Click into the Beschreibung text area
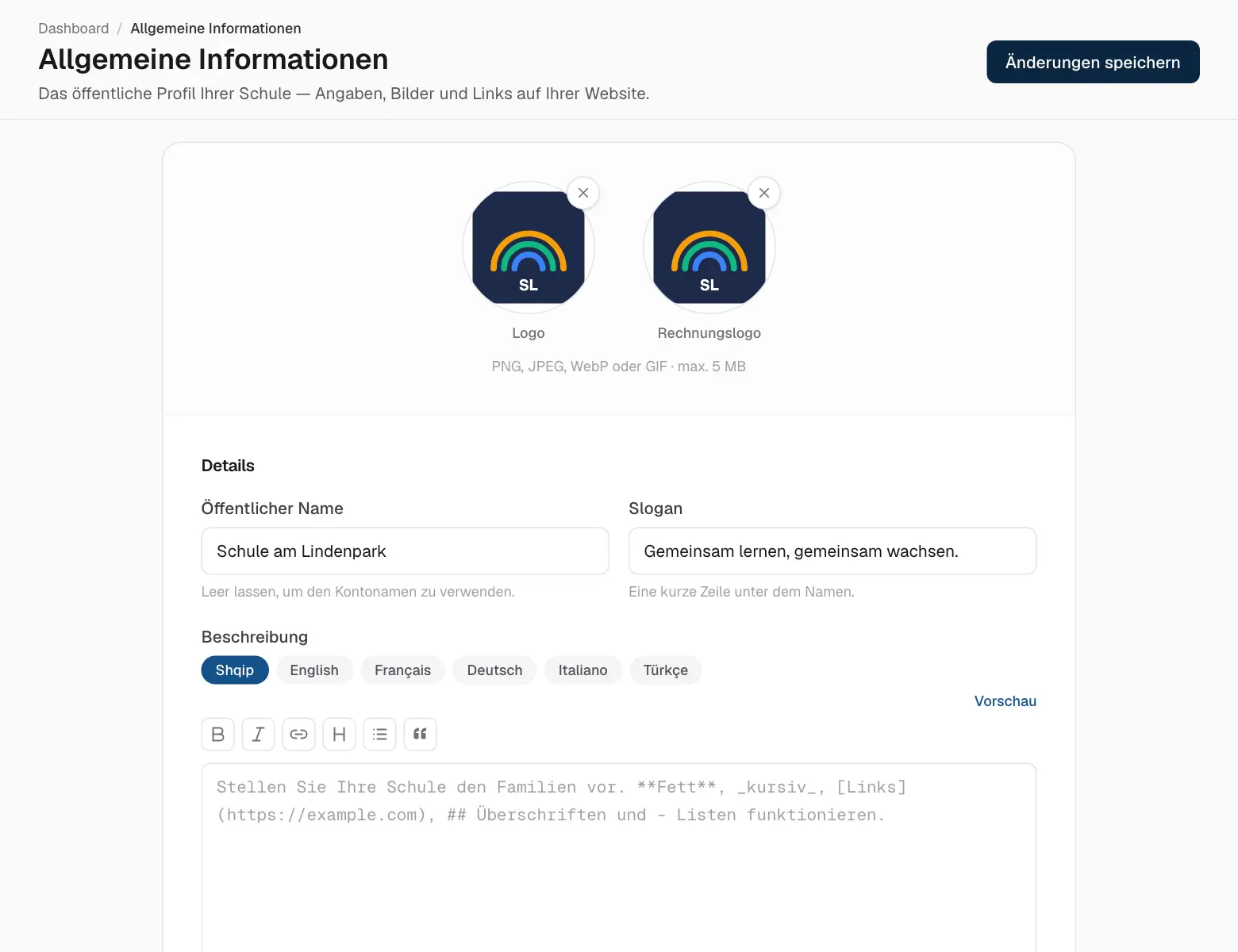 [x=619, y=857]
